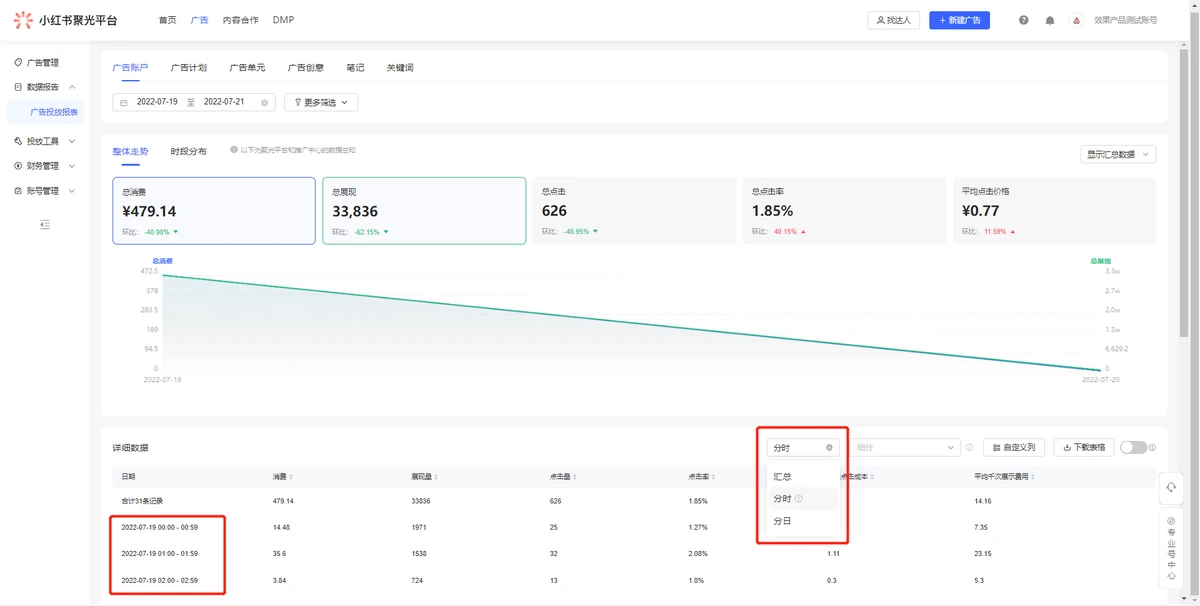Click the 下载表格 button
1200x606 pixels.
point(1084,448)
